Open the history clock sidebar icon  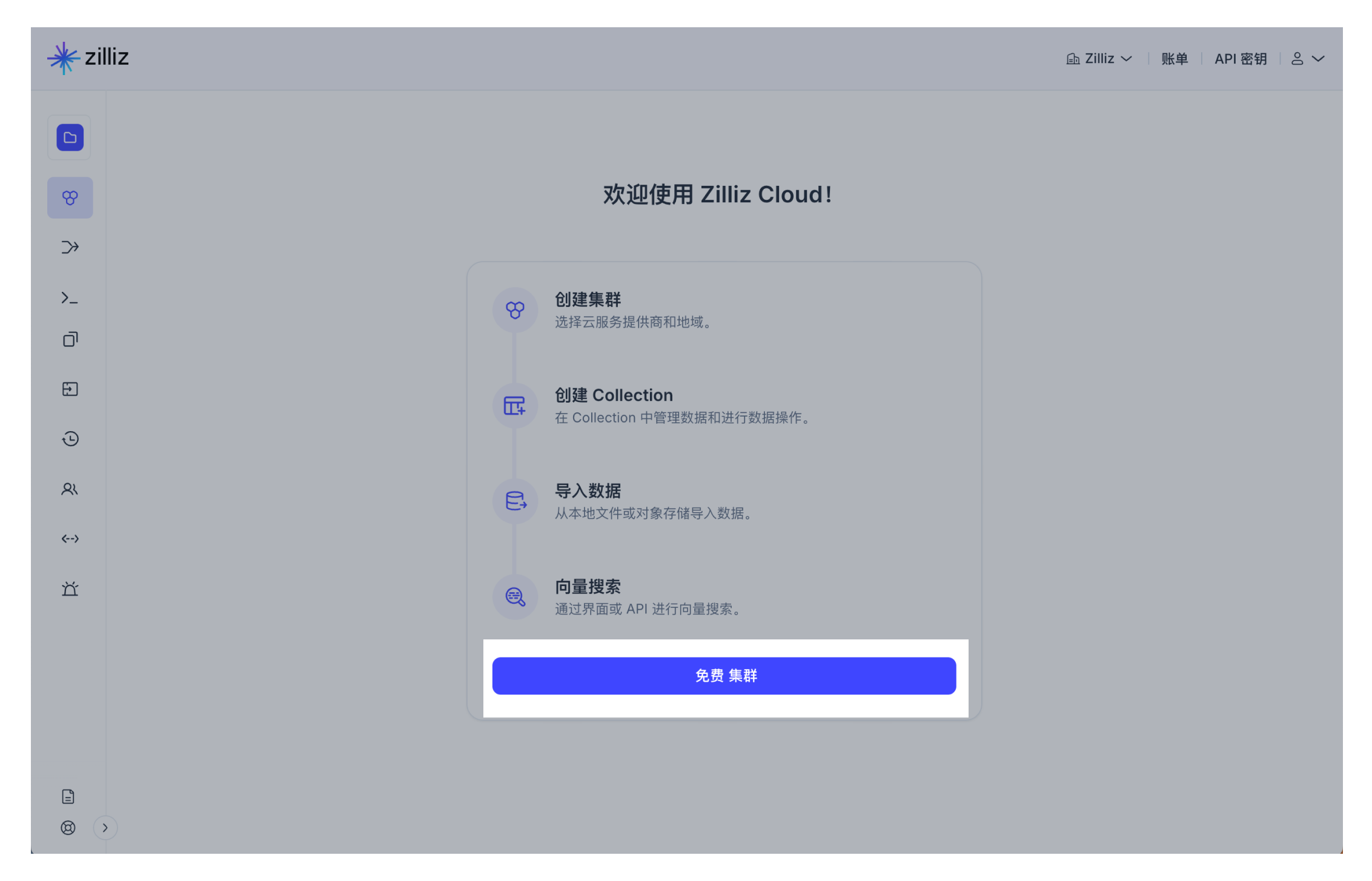tap(70, 439)
